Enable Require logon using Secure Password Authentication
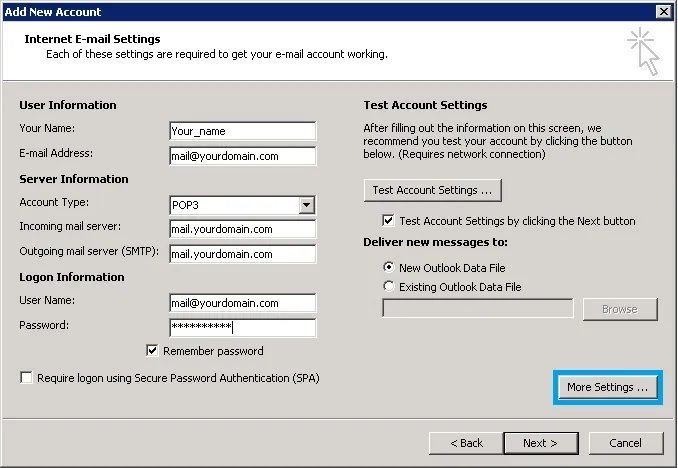Image resolution: width=678 pixels, height=468 pixels. [26, 378]
